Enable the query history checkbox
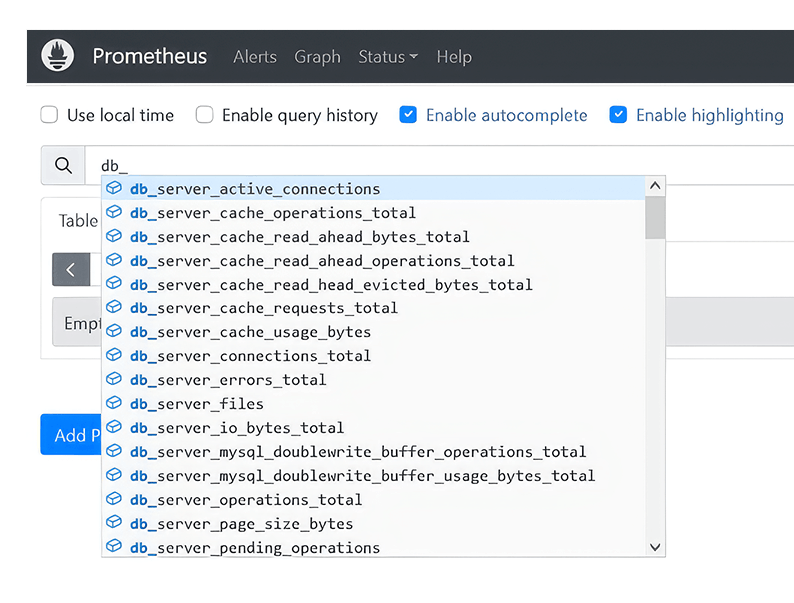This screenshot has height=603, width=794. (x=205, y=114)
